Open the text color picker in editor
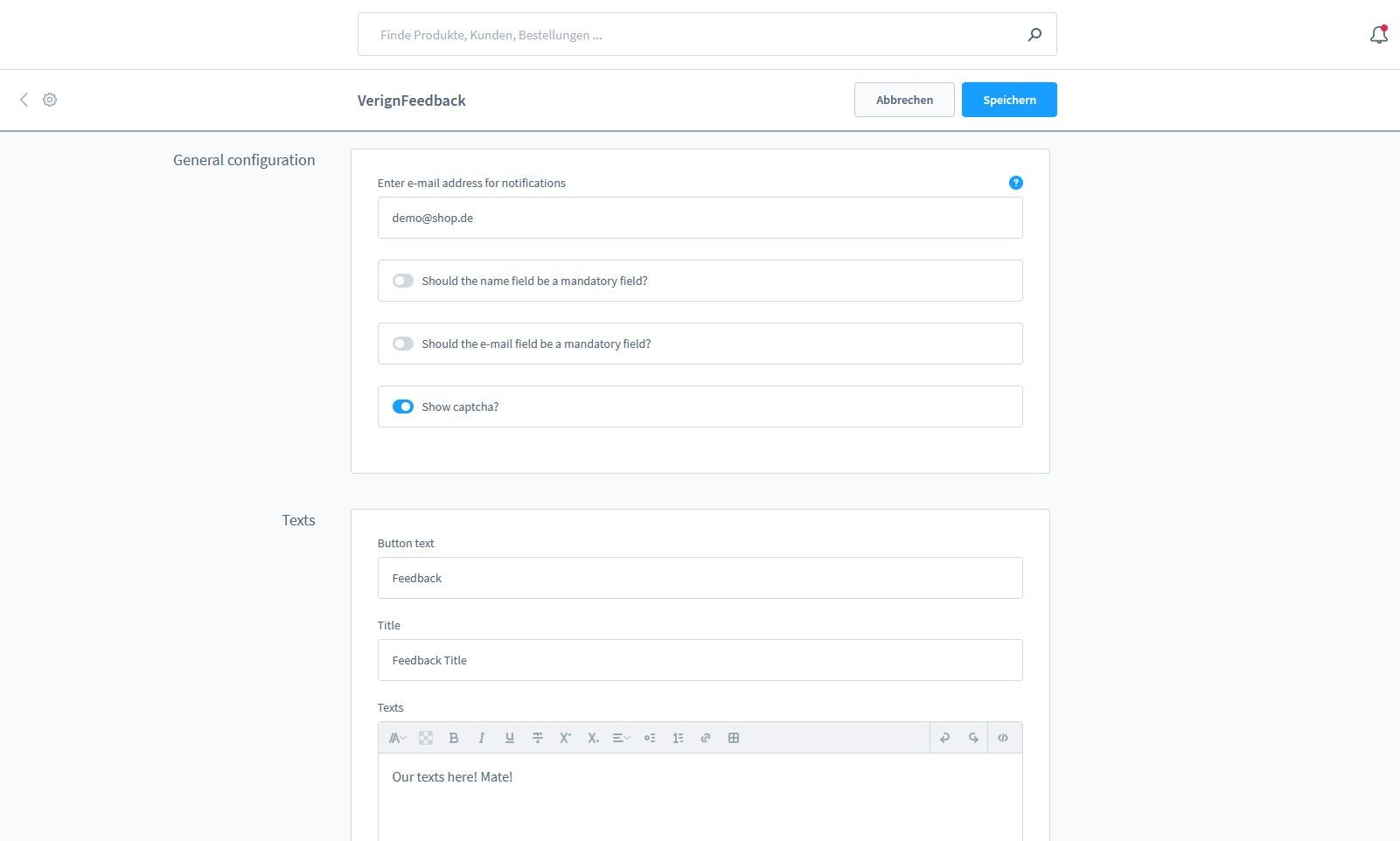 (426, 738)
